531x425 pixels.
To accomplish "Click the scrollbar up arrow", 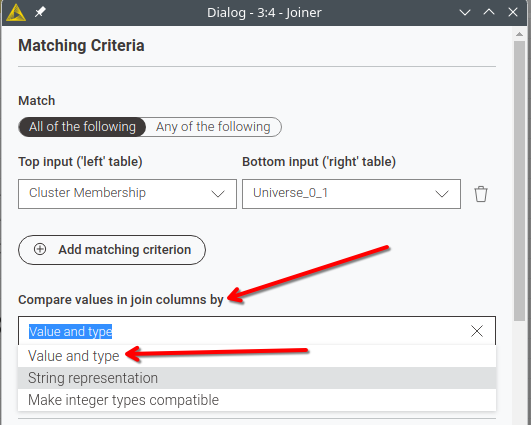I will 519,34.
